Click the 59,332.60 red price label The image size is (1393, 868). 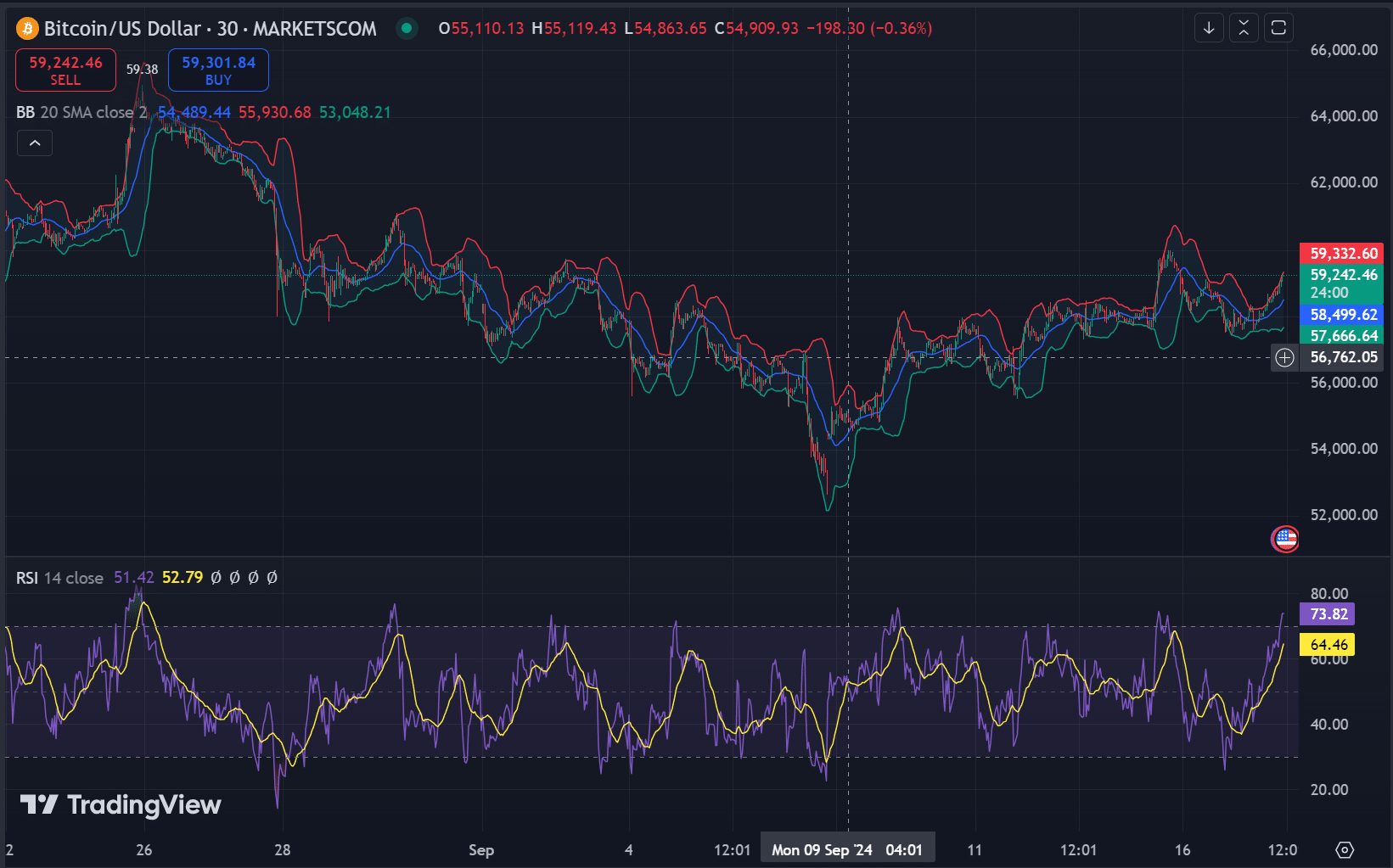click(1342, 254)
